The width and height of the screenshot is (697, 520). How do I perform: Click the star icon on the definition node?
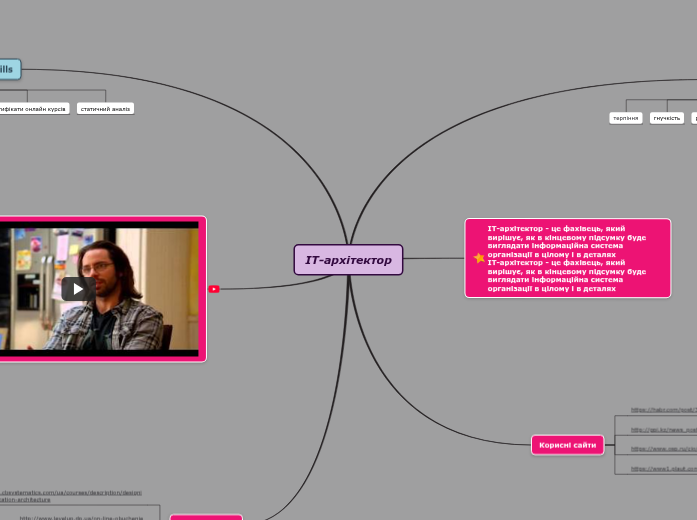click(x=479, y=258)
